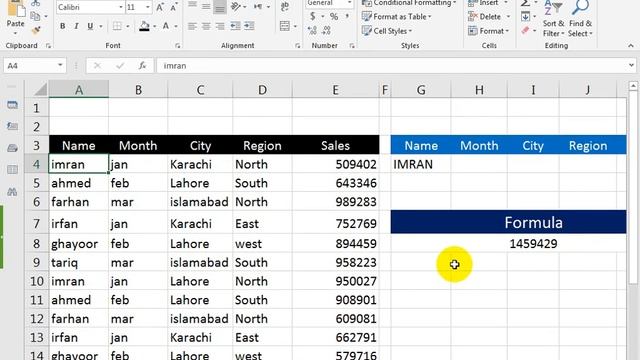The image size is (640, 360).
Task: Open Cell Styles gallery
Action: point(387,31)
